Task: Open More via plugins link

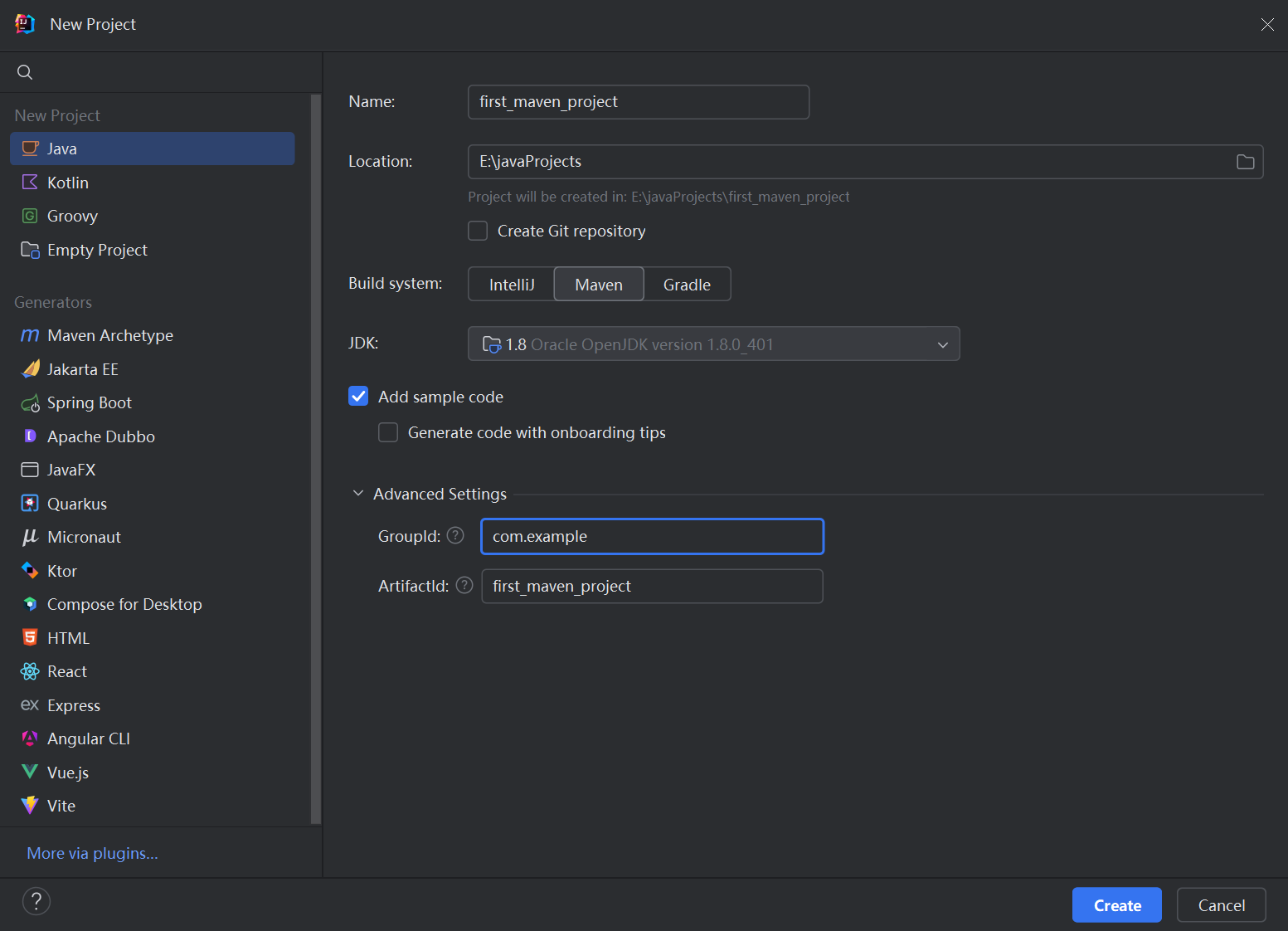Action: pos(92,853)
